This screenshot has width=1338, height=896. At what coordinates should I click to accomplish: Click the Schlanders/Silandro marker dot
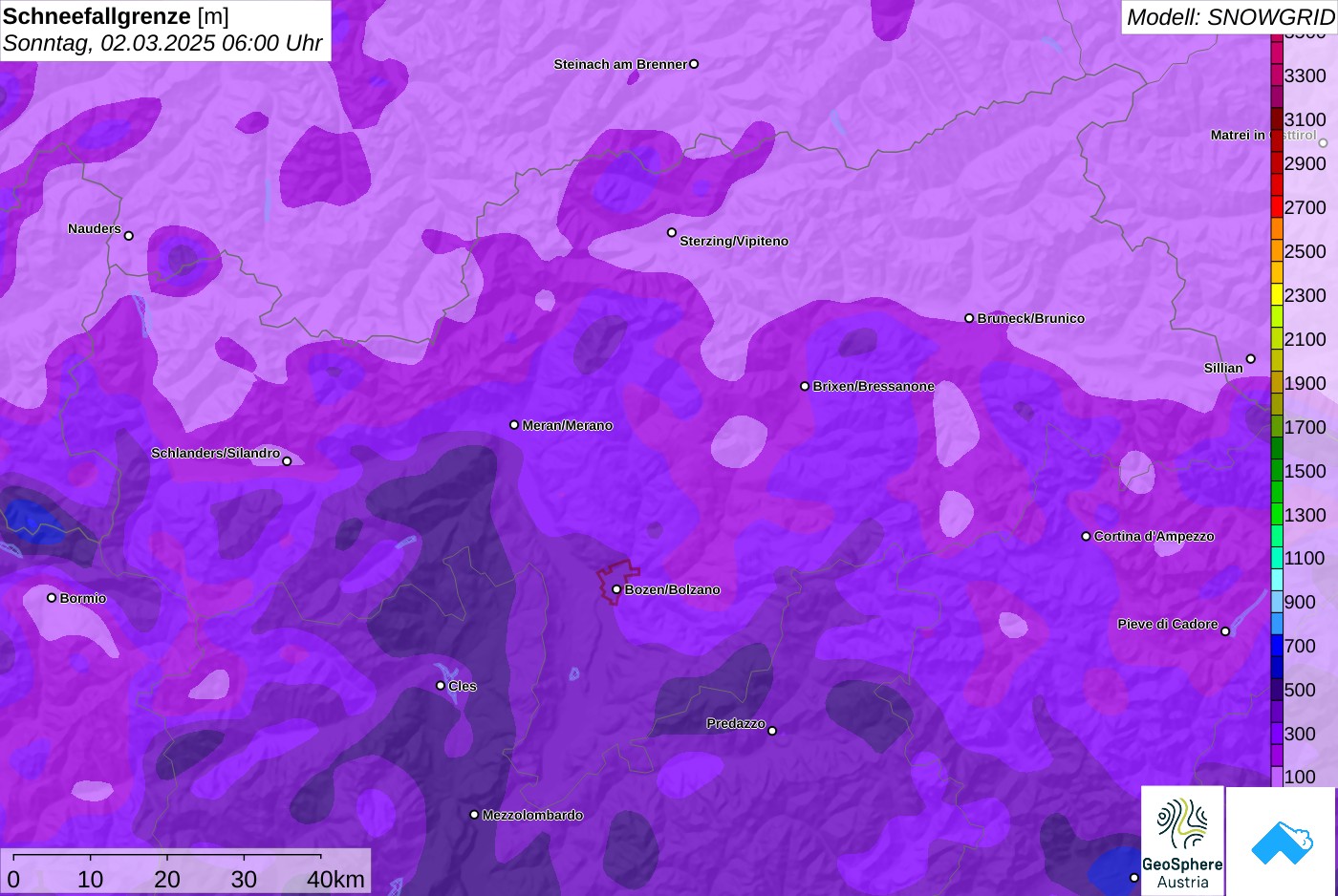(x=287, y=461)
